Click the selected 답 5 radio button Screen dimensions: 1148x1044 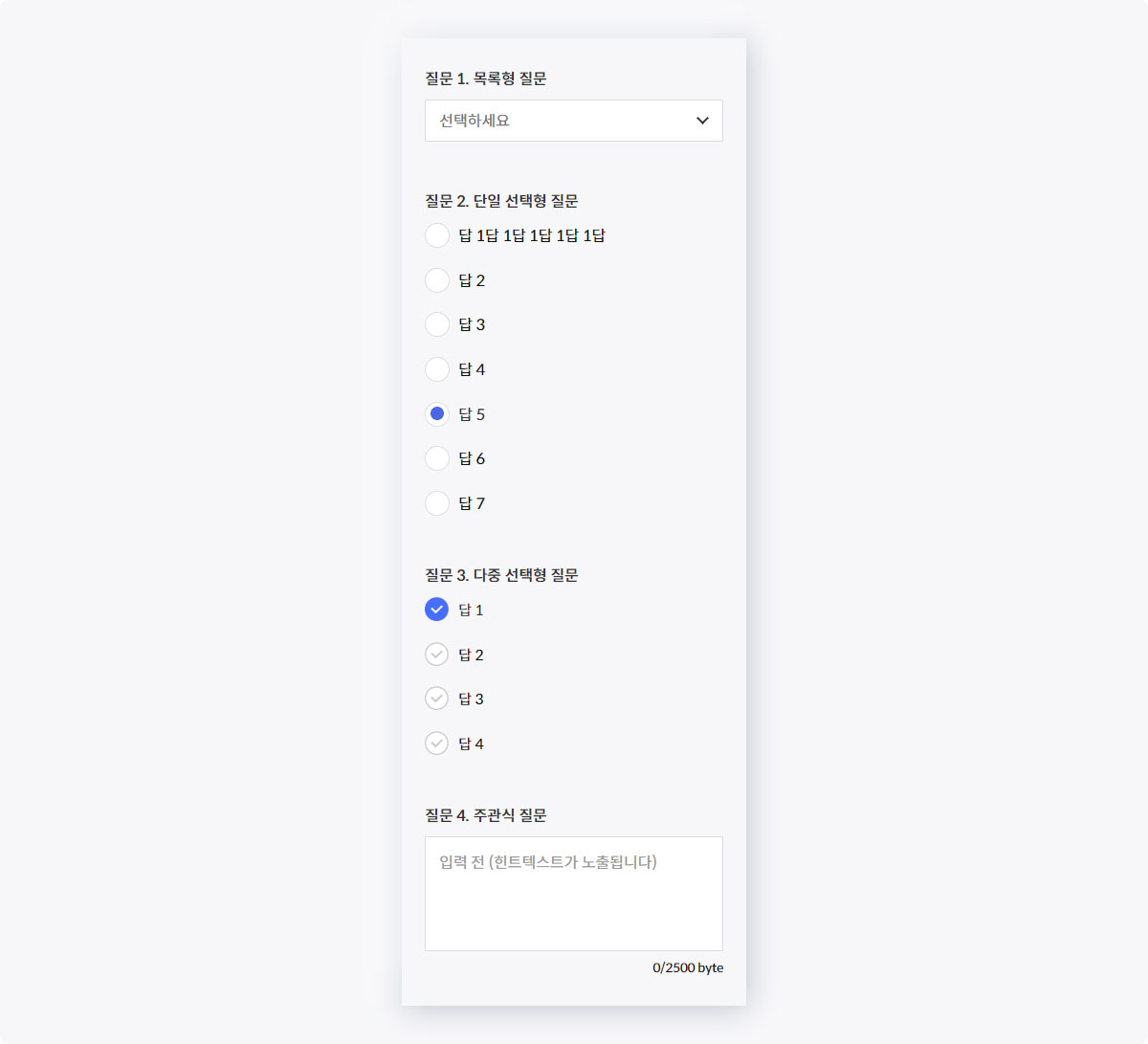(x=437, y=414)
